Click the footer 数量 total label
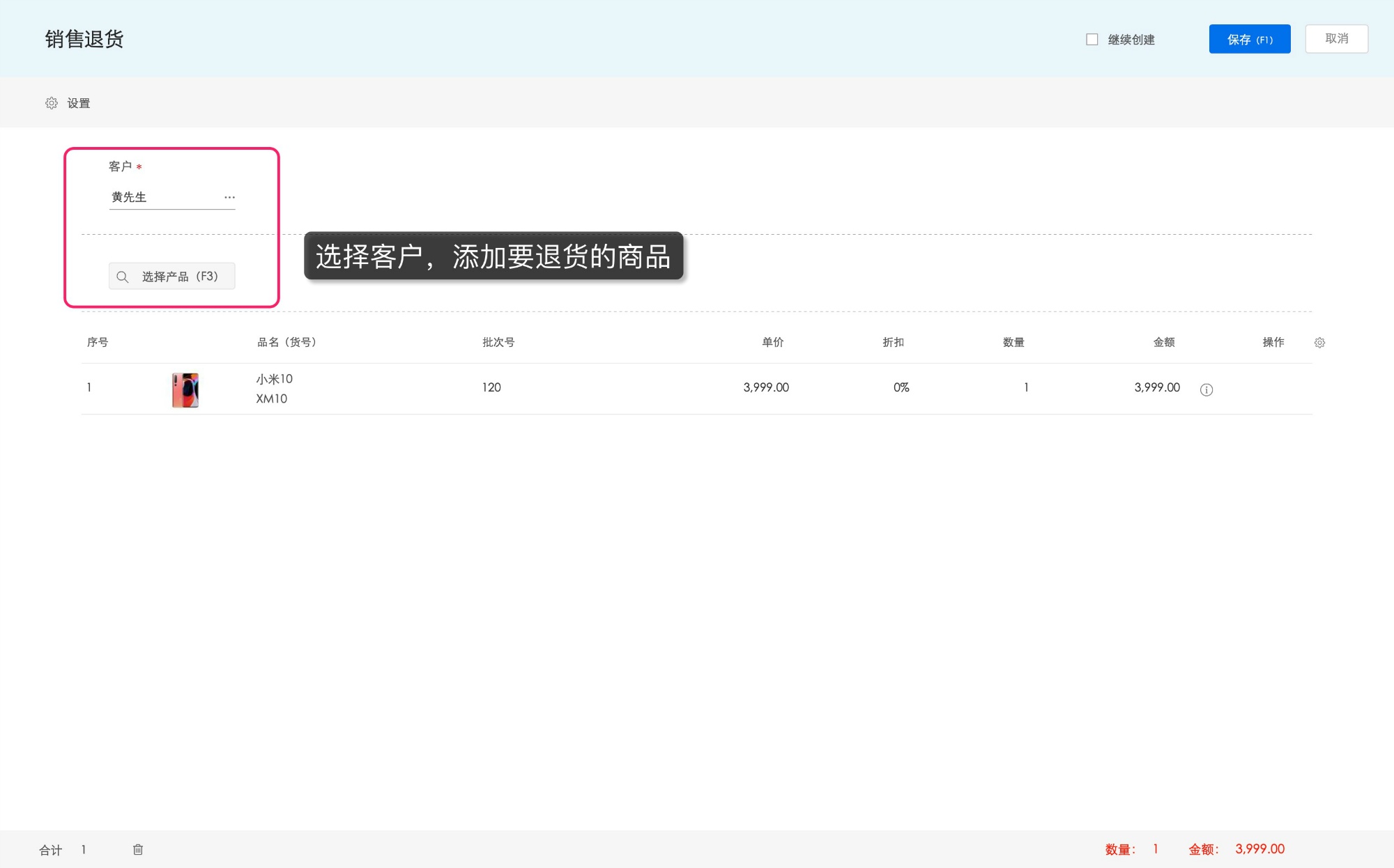The height and width of the screenshot is (868, 1394). [x=1120, y=849]
